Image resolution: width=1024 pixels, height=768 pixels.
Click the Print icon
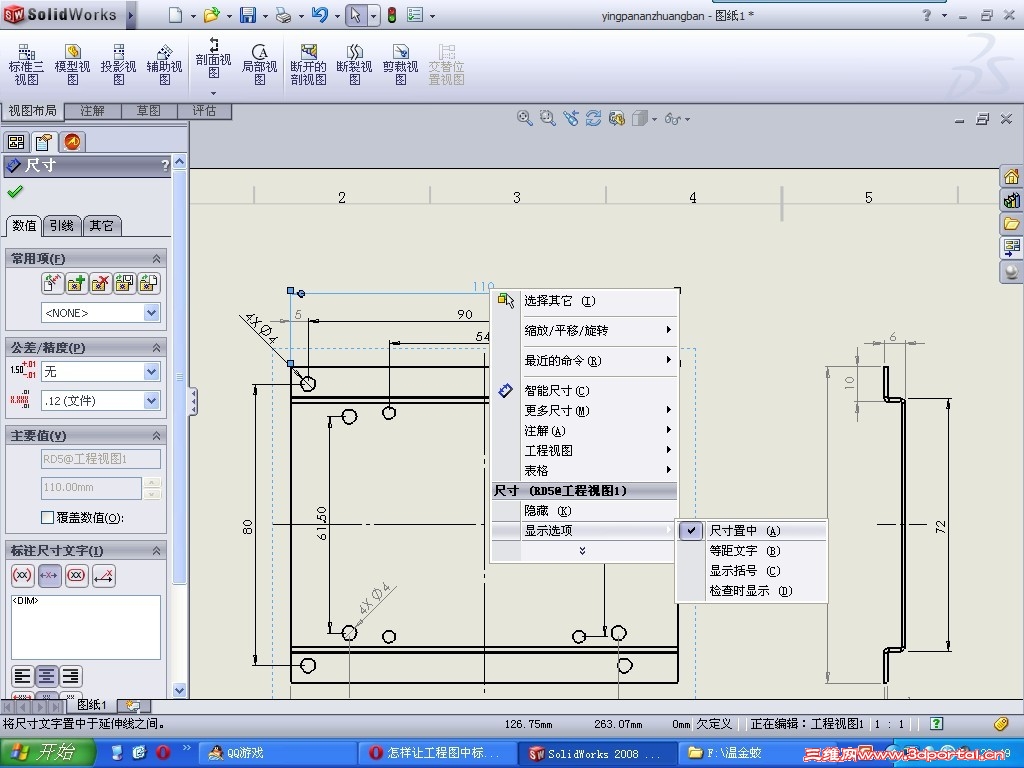283,15
